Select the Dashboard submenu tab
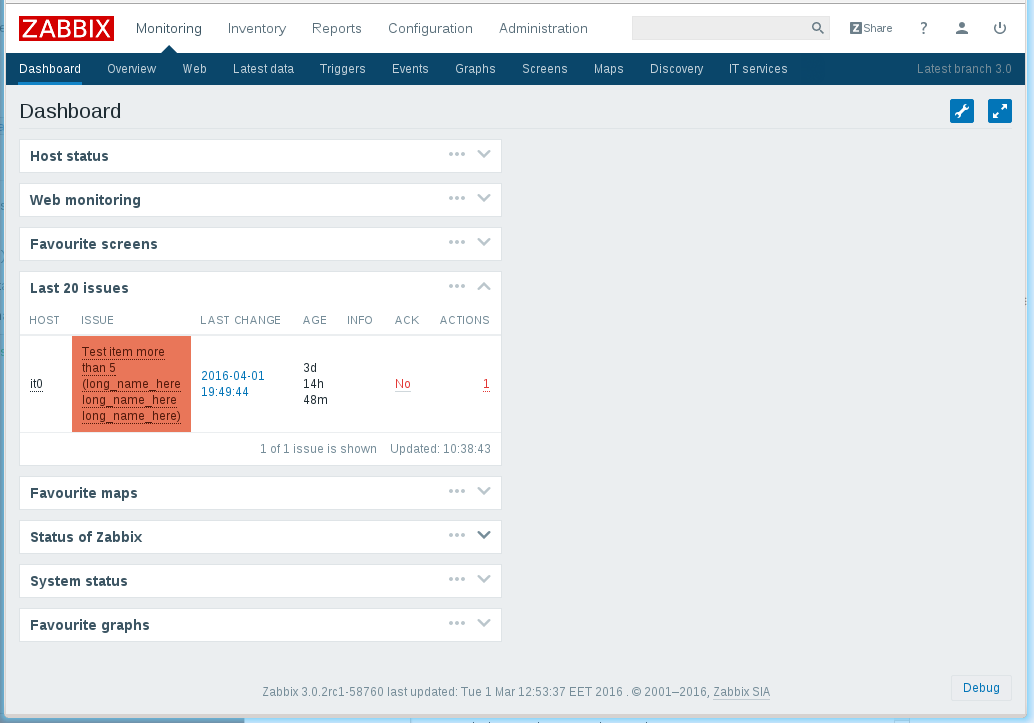1034x723 pixels. click(50, 69)
